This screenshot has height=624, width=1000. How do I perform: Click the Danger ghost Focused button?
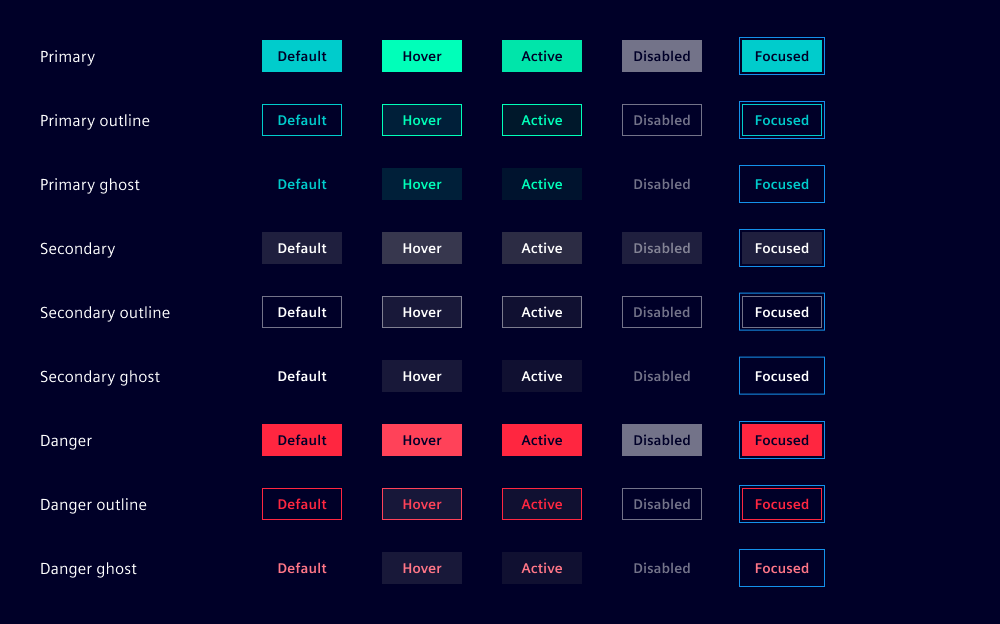[782, 568]
